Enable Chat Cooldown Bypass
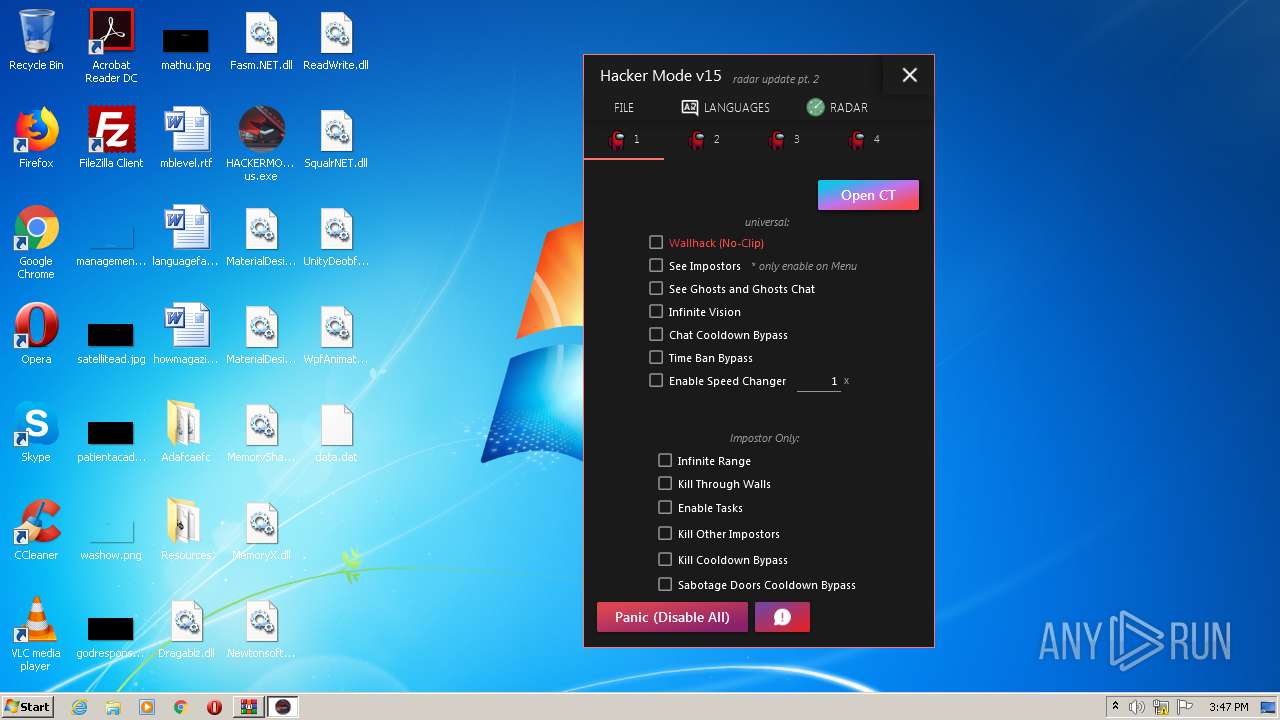This screenshot has height=720, width=1280. [x=656, y=334]
